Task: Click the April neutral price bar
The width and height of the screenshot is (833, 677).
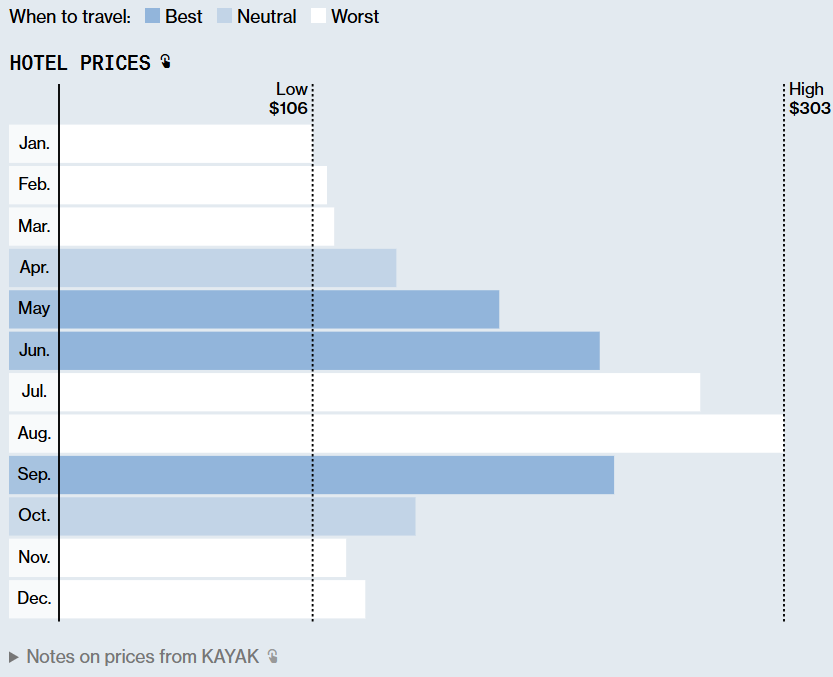Action: [x=228, y=268]
